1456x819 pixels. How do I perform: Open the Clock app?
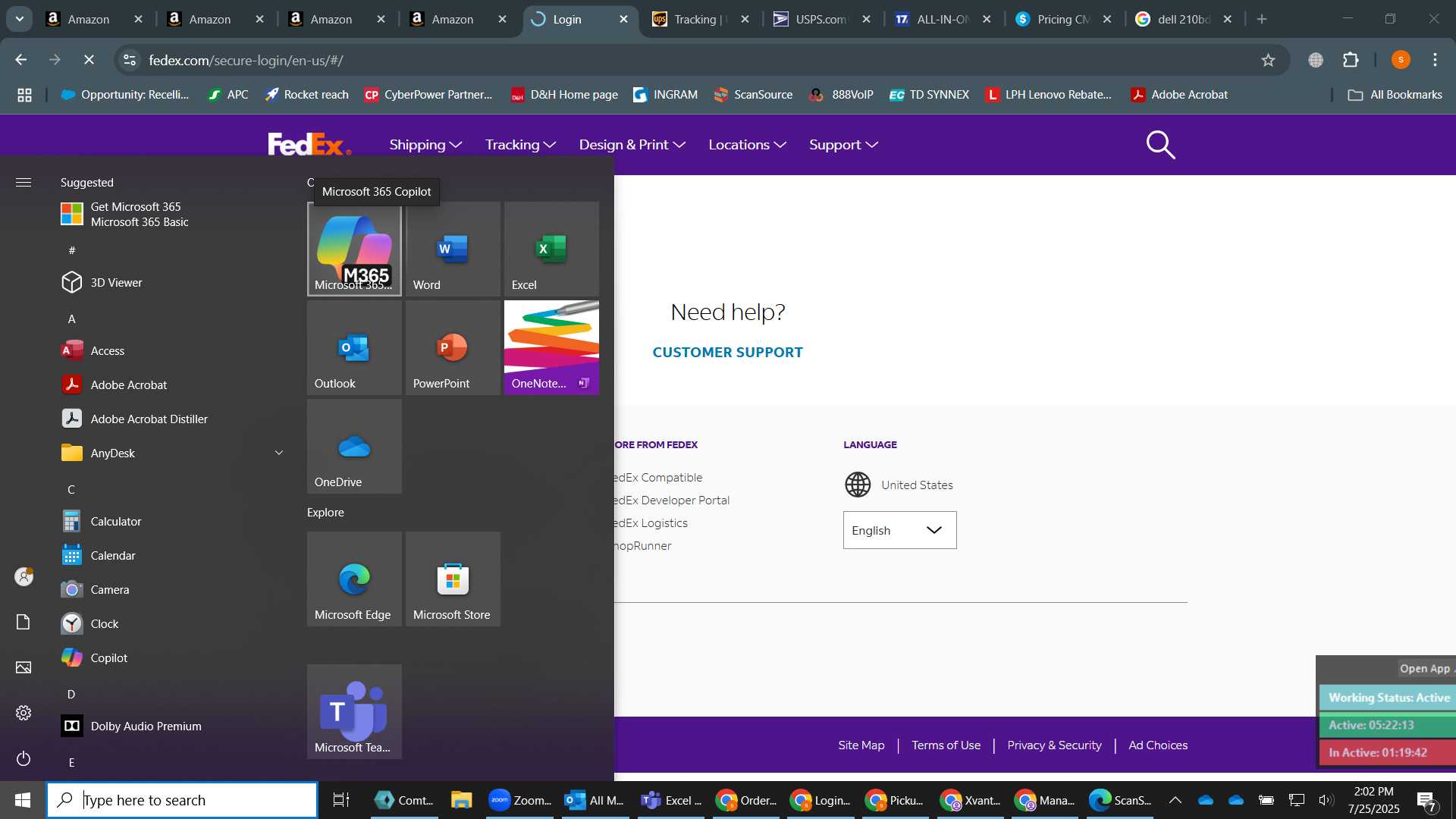coord(174,623)
